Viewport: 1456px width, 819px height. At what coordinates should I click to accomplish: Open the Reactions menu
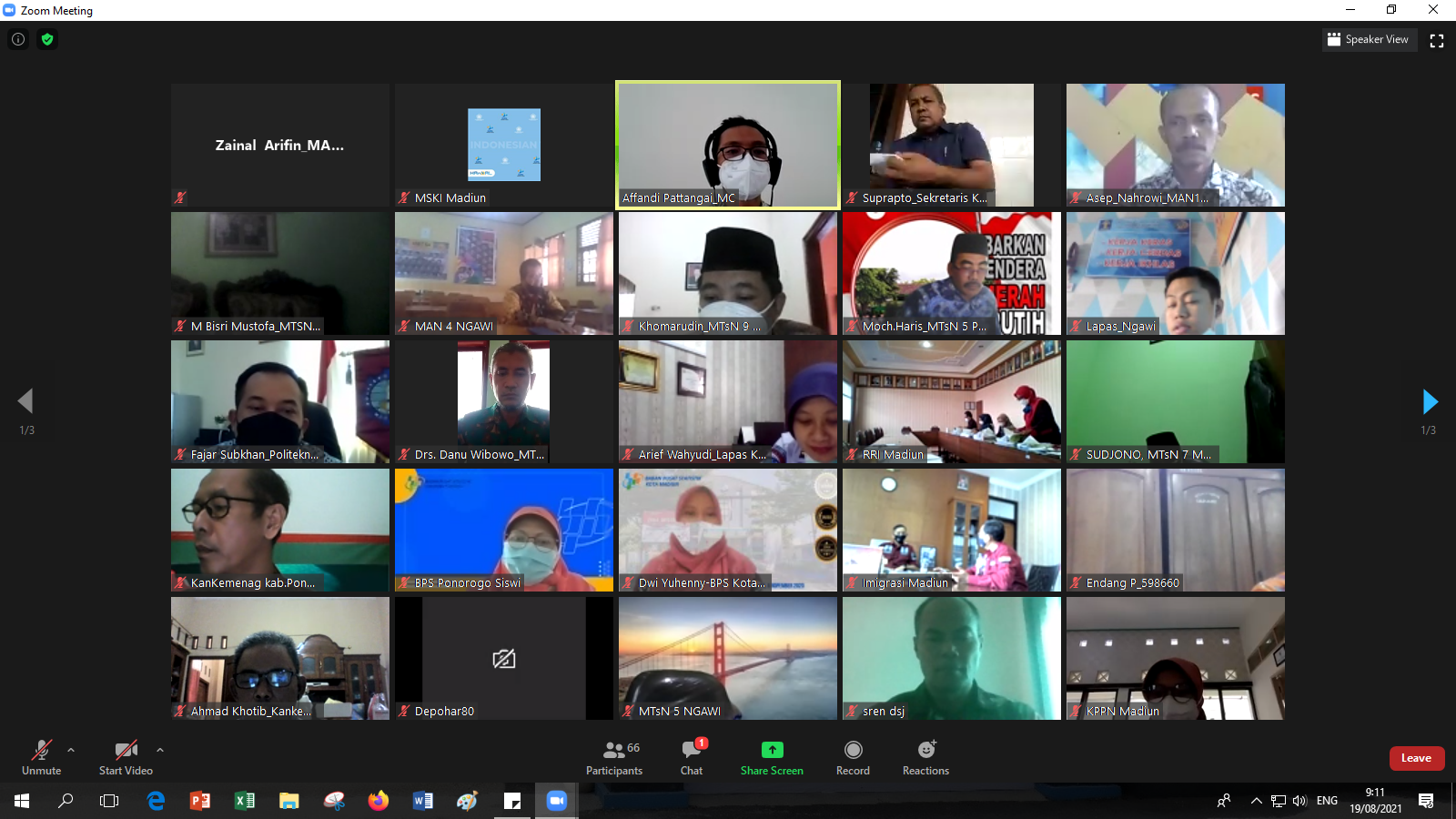925,750
